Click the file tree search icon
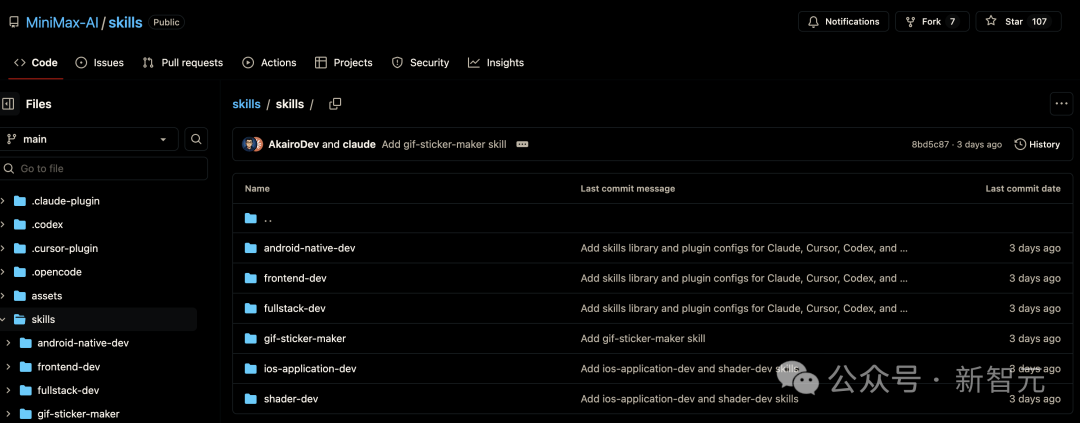The width and height of the screenshot is (1080, 423). coord(197,139)
